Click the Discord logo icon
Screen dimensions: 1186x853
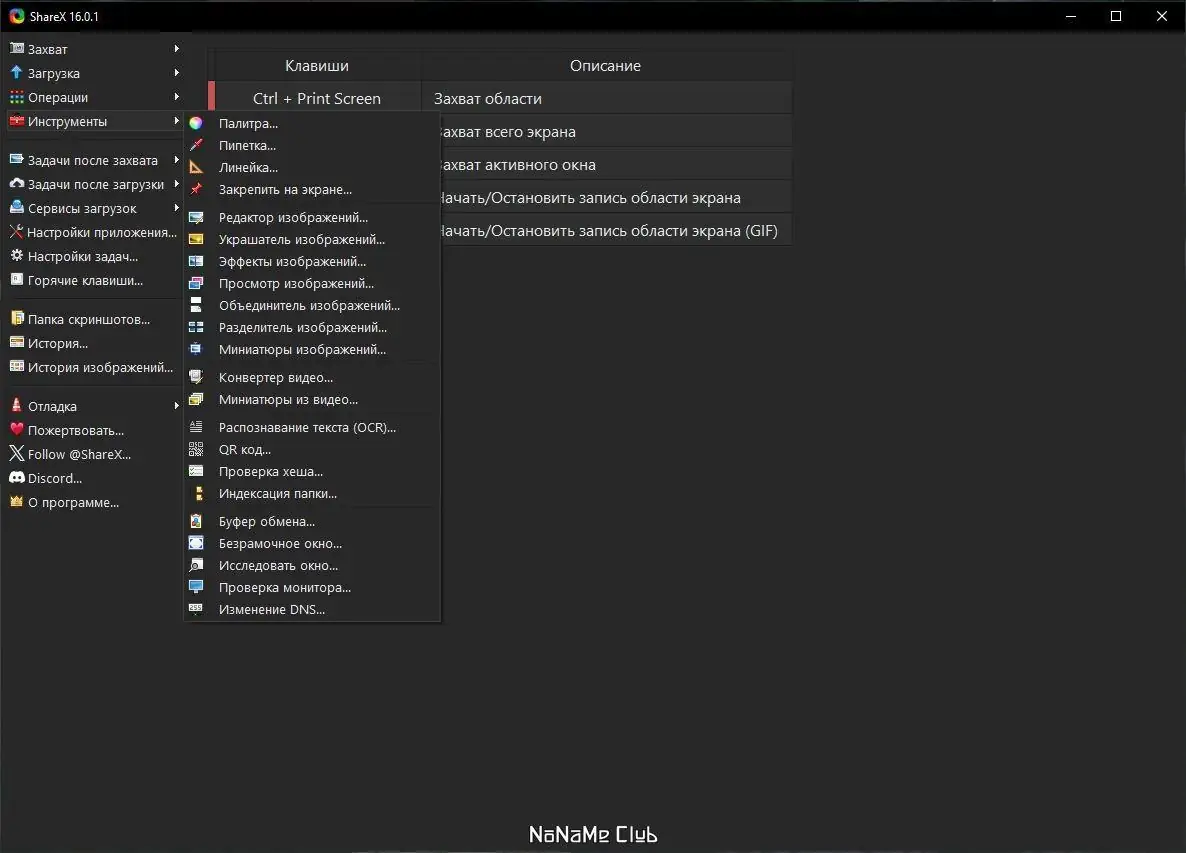(x=17, y=477)
